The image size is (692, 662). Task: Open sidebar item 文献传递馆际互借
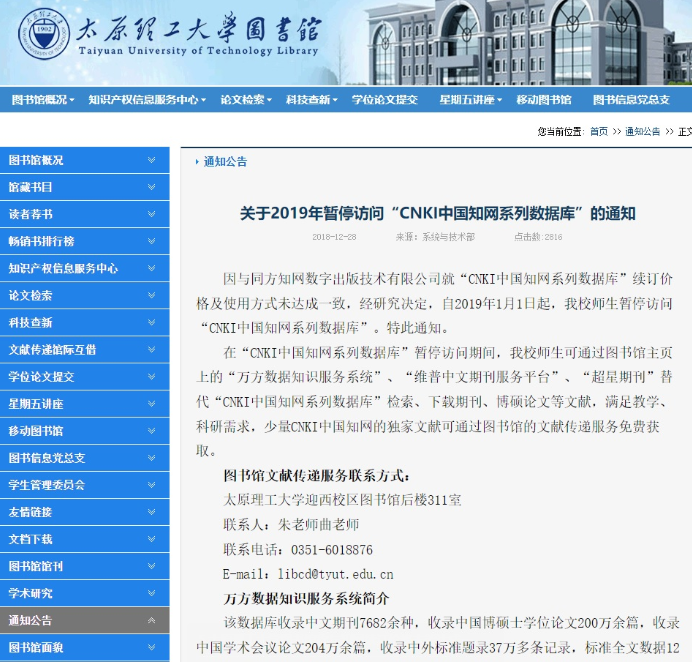tap(84, 350)
